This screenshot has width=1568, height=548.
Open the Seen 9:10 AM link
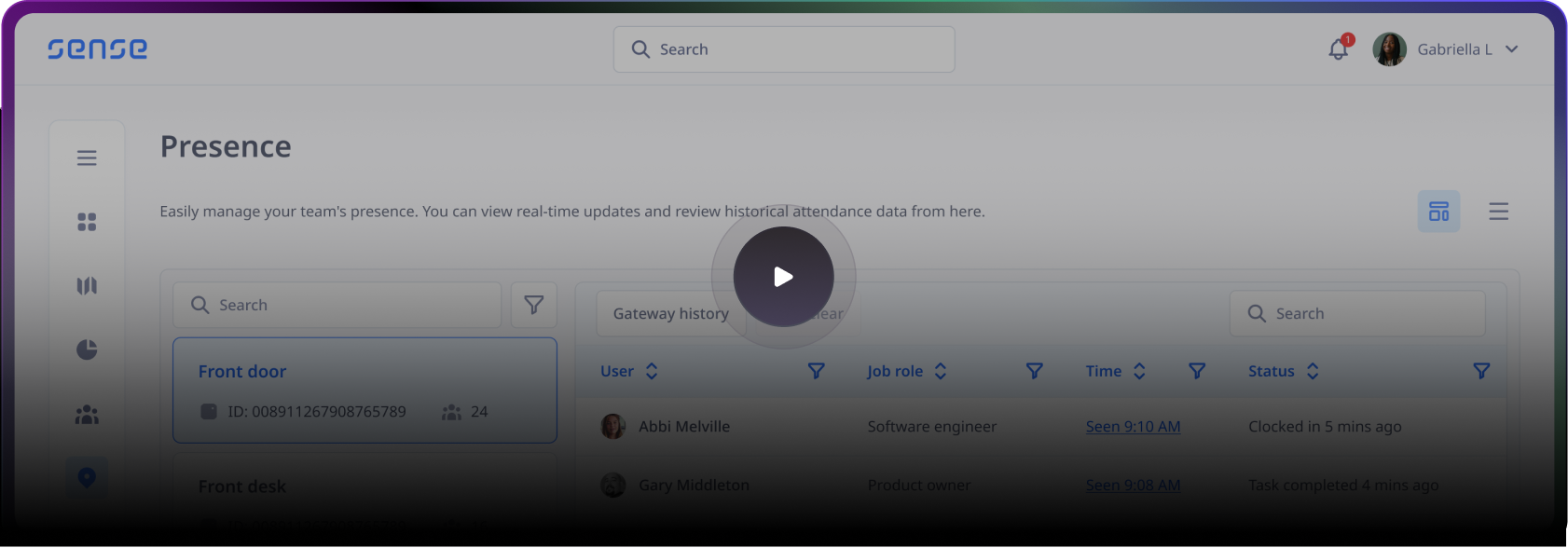[x=1133, y=427]
